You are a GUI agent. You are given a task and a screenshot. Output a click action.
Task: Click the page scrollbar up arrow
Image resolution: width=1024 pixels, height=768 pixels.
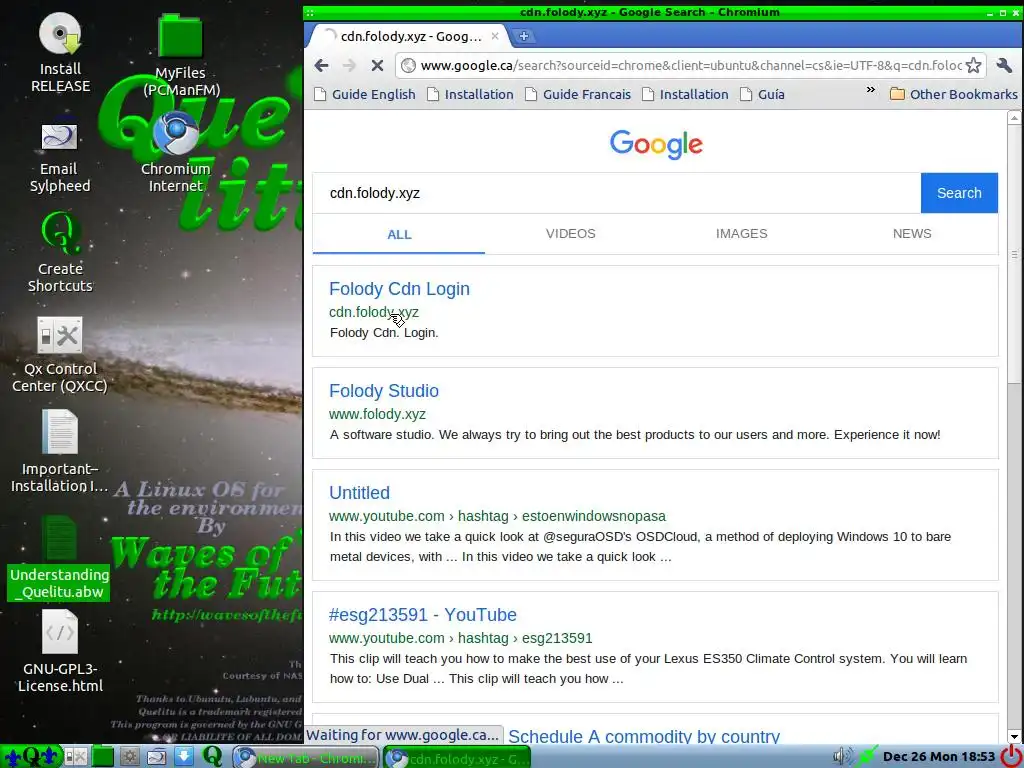1014,118
